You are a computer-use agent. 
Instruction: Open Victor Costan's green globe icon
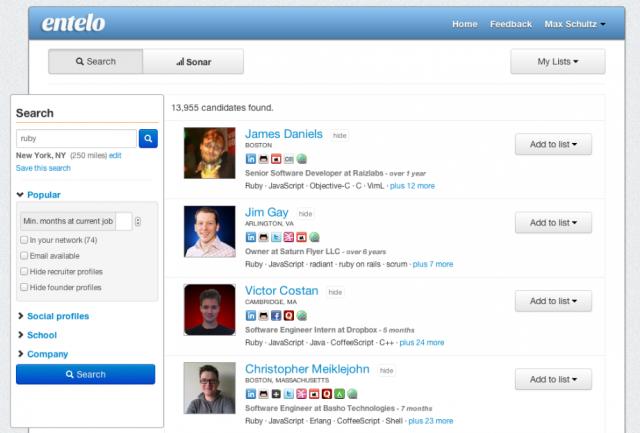(x=302, y=315)
